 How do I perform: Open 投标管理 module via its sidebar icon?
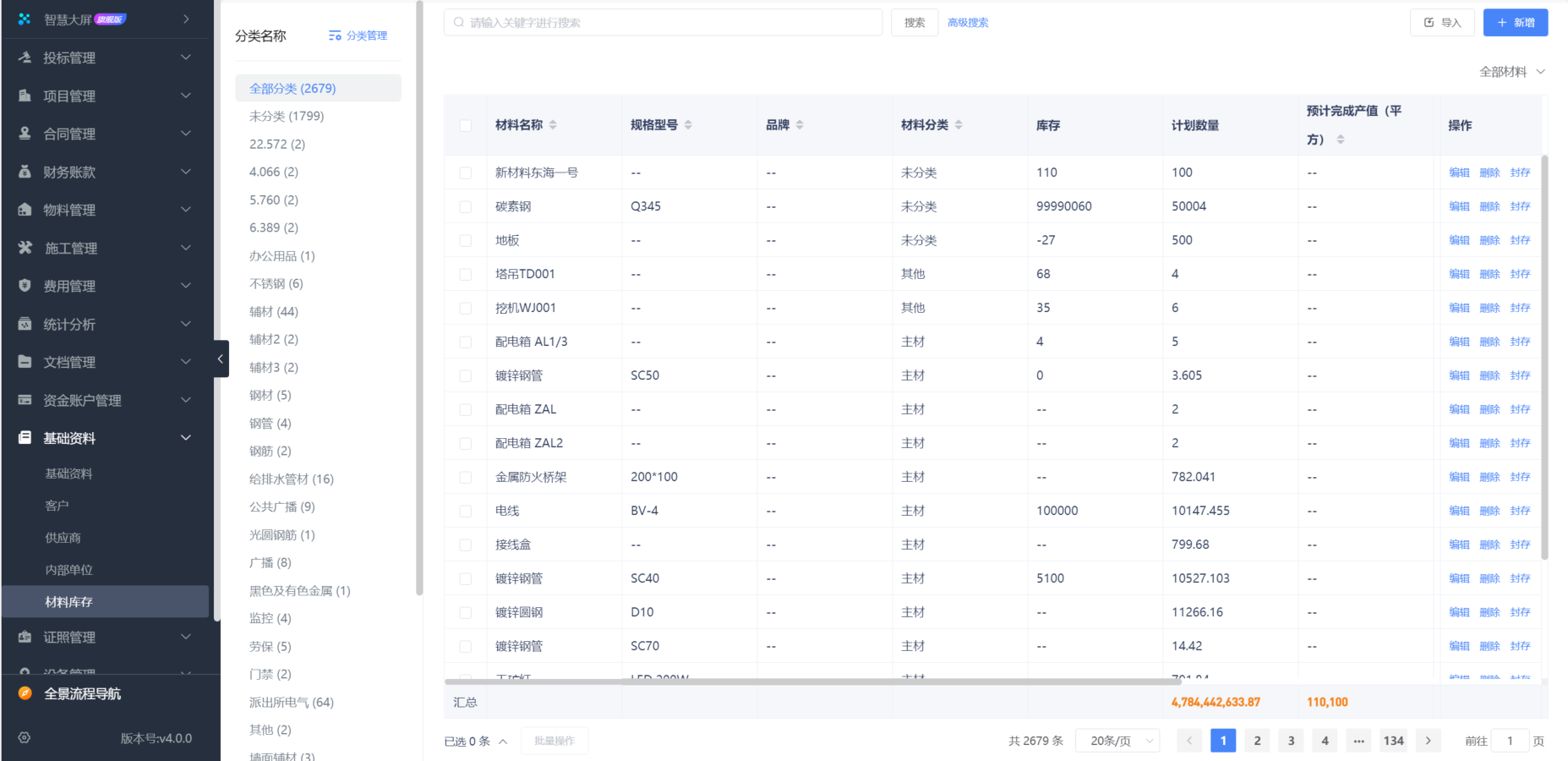23,57
